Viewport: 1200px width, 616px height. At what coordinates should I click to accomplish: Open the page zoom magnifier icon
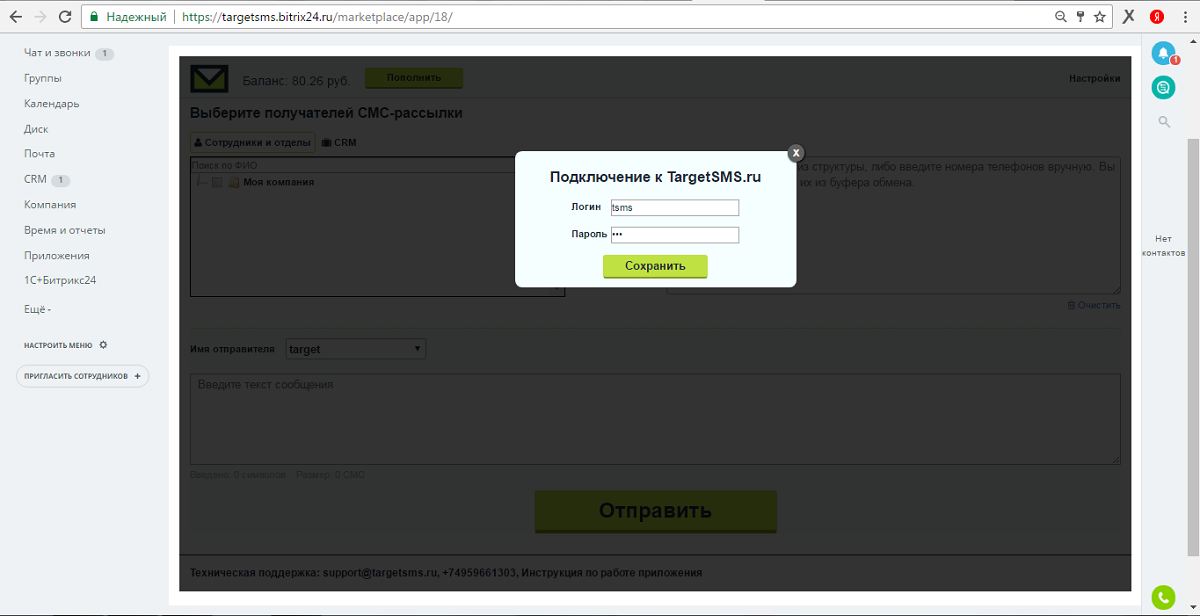(x=1061, y=17)
